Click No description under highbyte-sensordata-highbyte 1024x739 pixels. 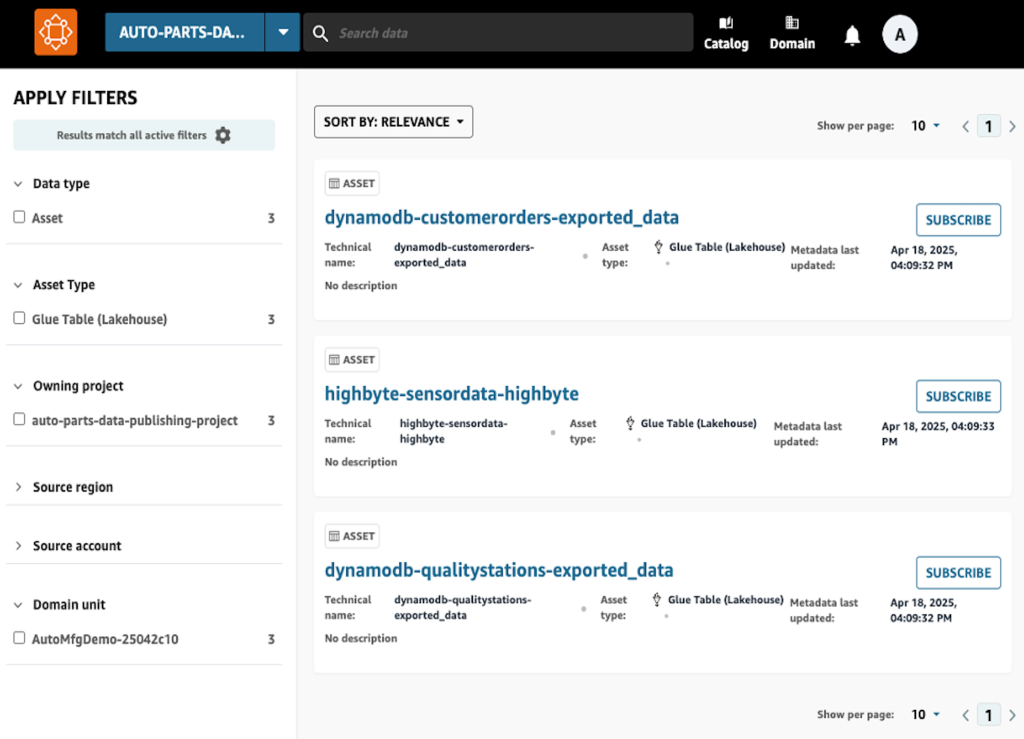click(x=360, y=462)
